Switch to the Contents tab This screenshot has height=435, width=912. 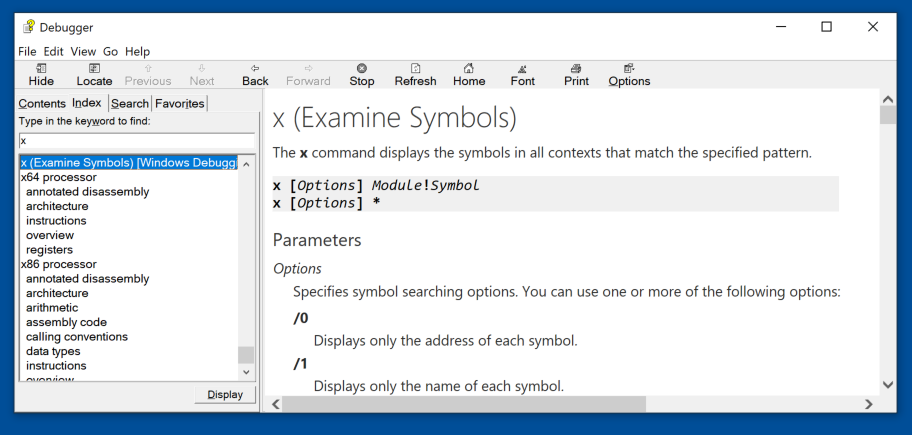(42, 104)
